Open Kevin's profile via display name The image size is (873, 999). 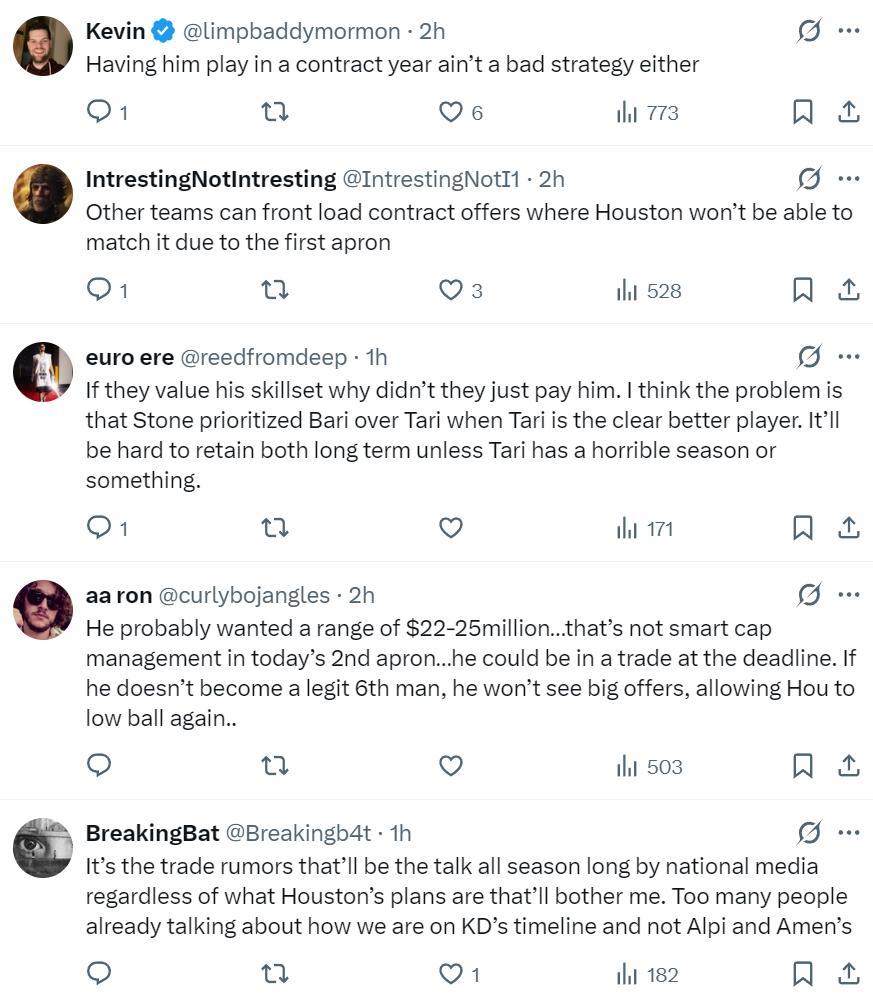click(x=115, y=31)
